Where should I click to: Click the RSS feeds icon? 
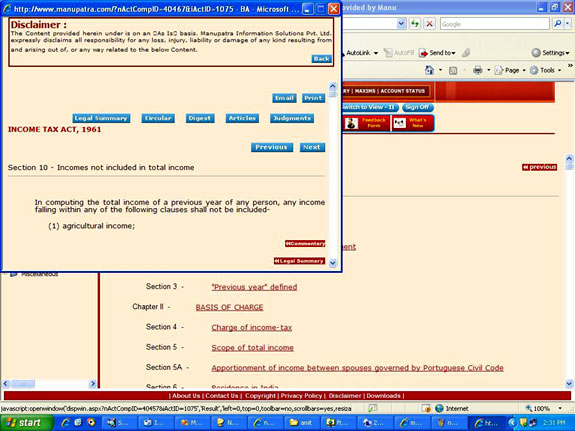click(453, 70)
